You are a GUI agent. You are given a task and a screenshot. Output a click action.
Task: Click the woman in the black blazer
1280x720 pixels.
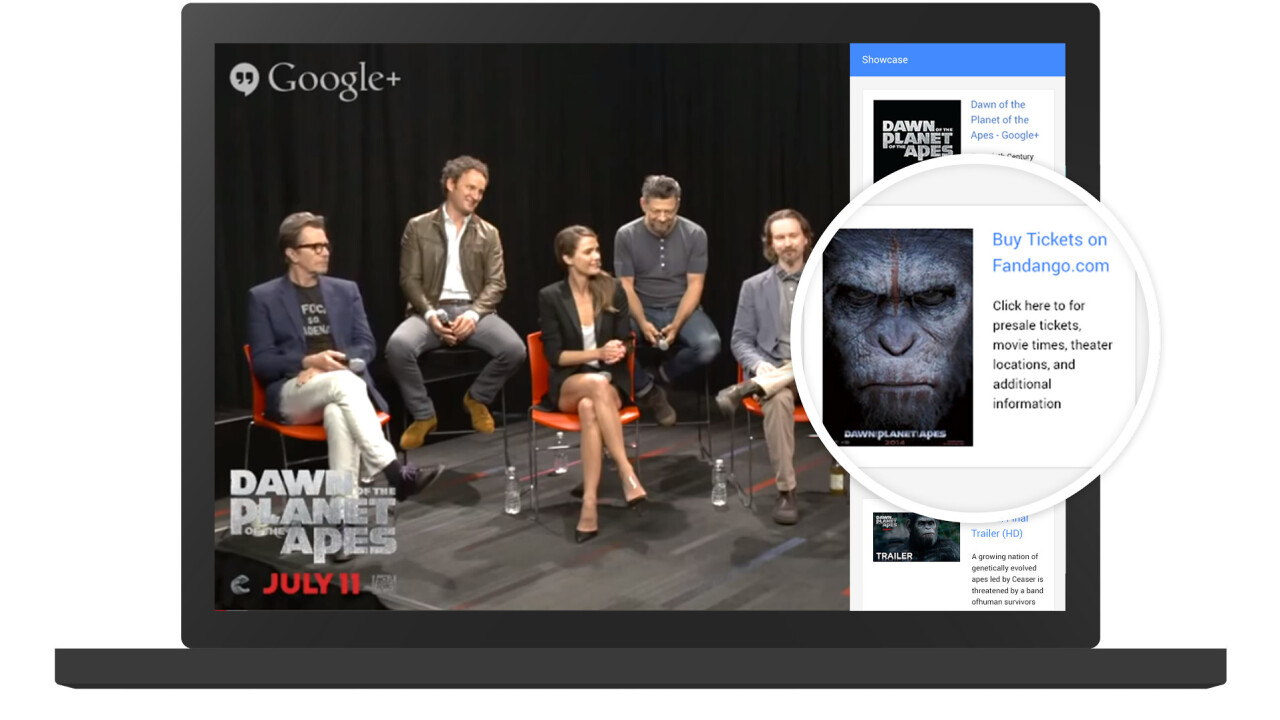pyautogui.click(x=585, y=350)
